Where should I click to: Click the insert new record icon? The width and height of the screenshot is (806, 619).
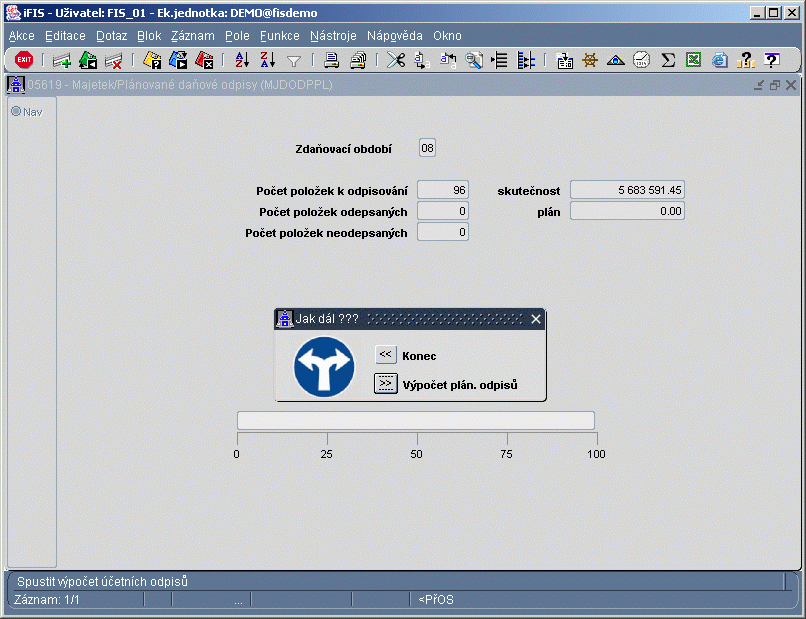tap(62, 61)
